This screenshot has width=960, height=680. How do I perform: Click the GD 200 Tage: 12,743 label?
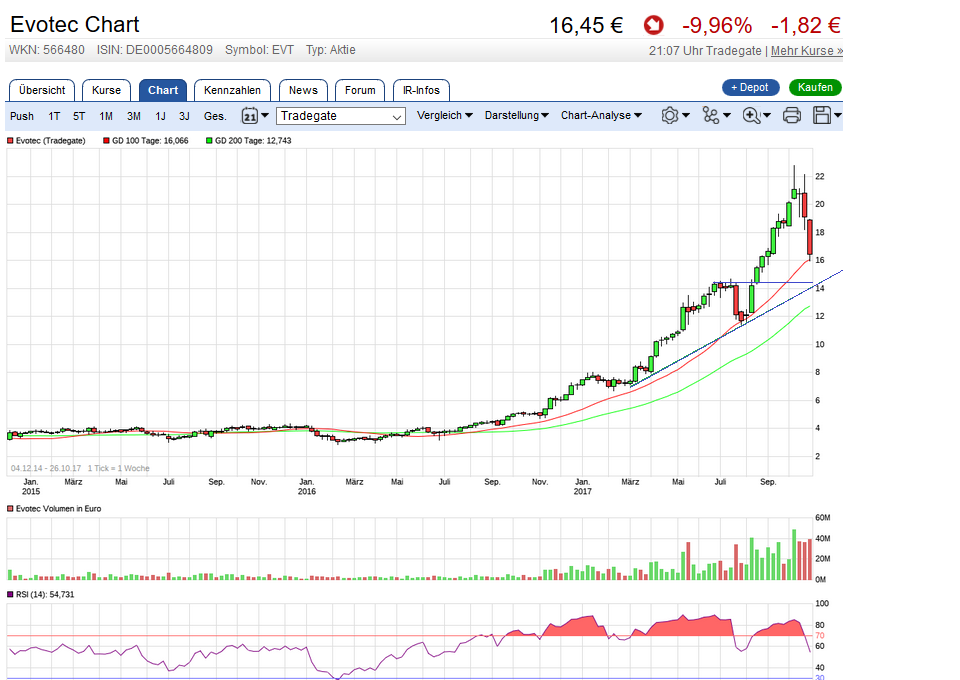253,141
